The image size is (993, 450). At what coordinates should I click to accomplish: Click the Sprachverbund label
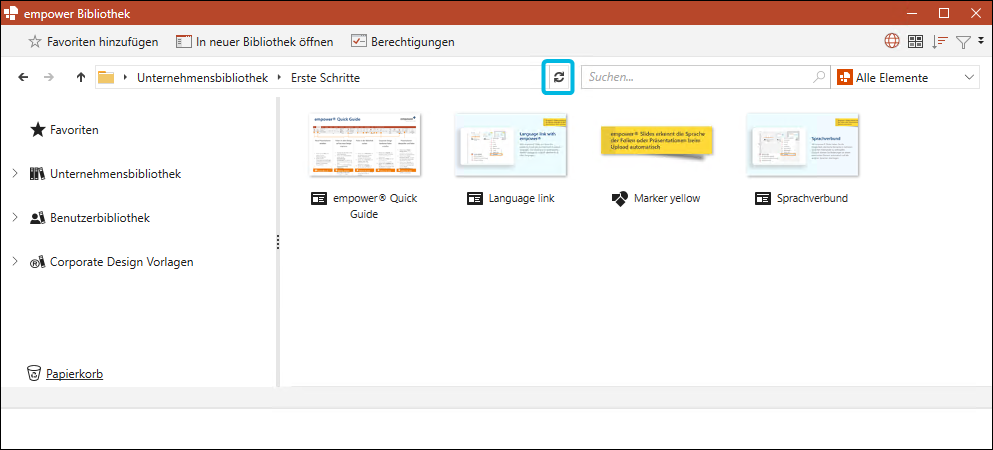[x=813, y=199]
